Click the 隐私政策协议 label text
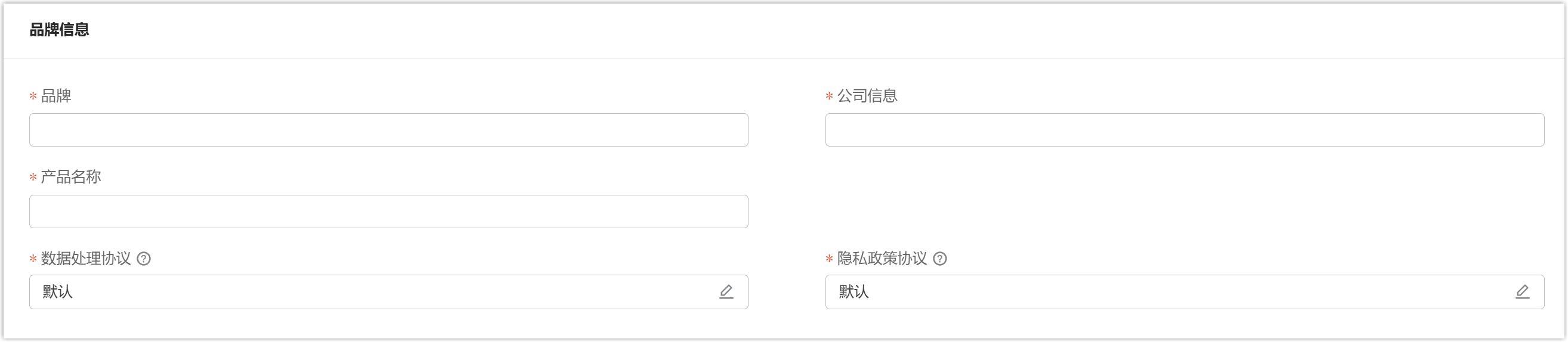 [882, 259]
